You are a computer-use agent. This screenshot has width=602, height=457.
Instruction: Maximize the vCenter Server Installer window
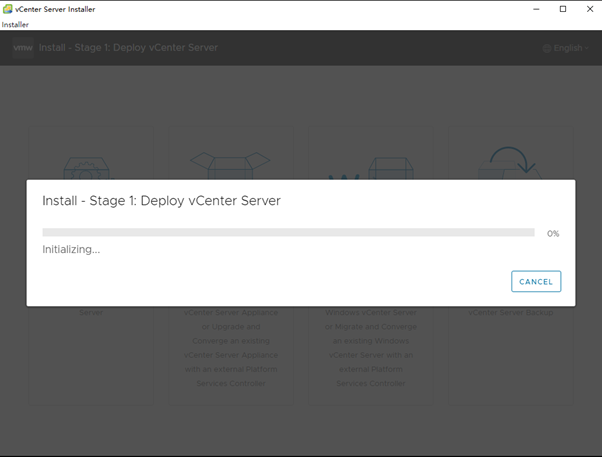pyautogui.click(x=563, y=9)
